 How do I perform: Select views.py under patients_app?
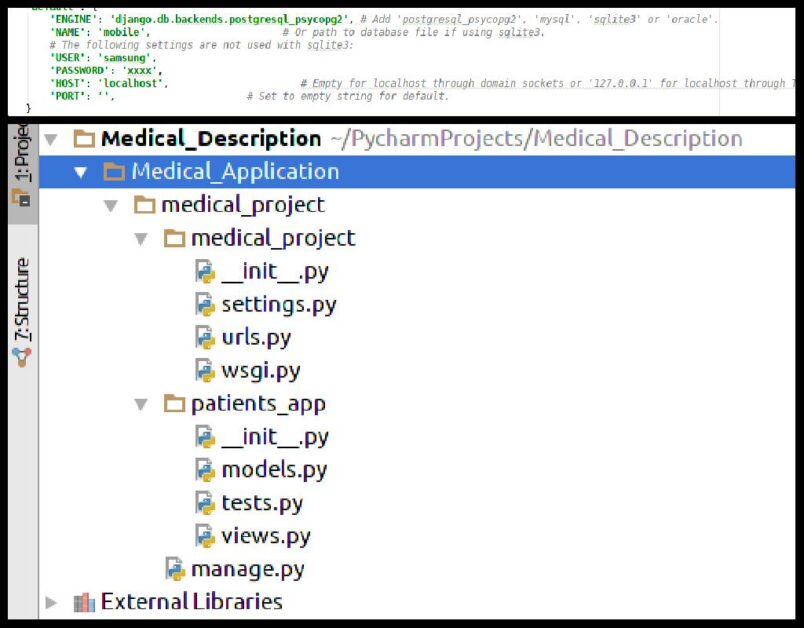tap(265, 535)
